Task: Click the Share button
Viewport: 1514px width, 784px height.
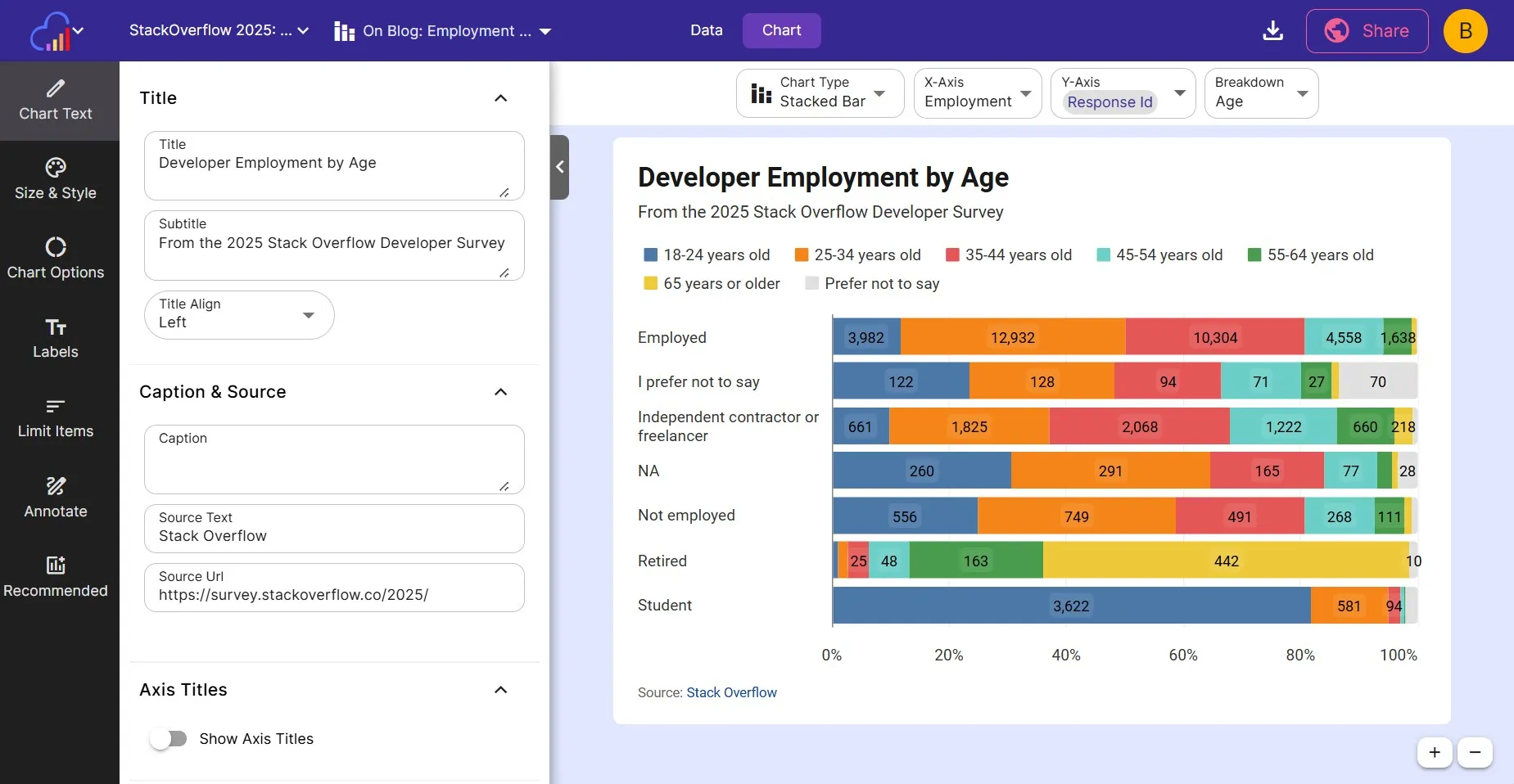Action: [x=1367, y=31]
